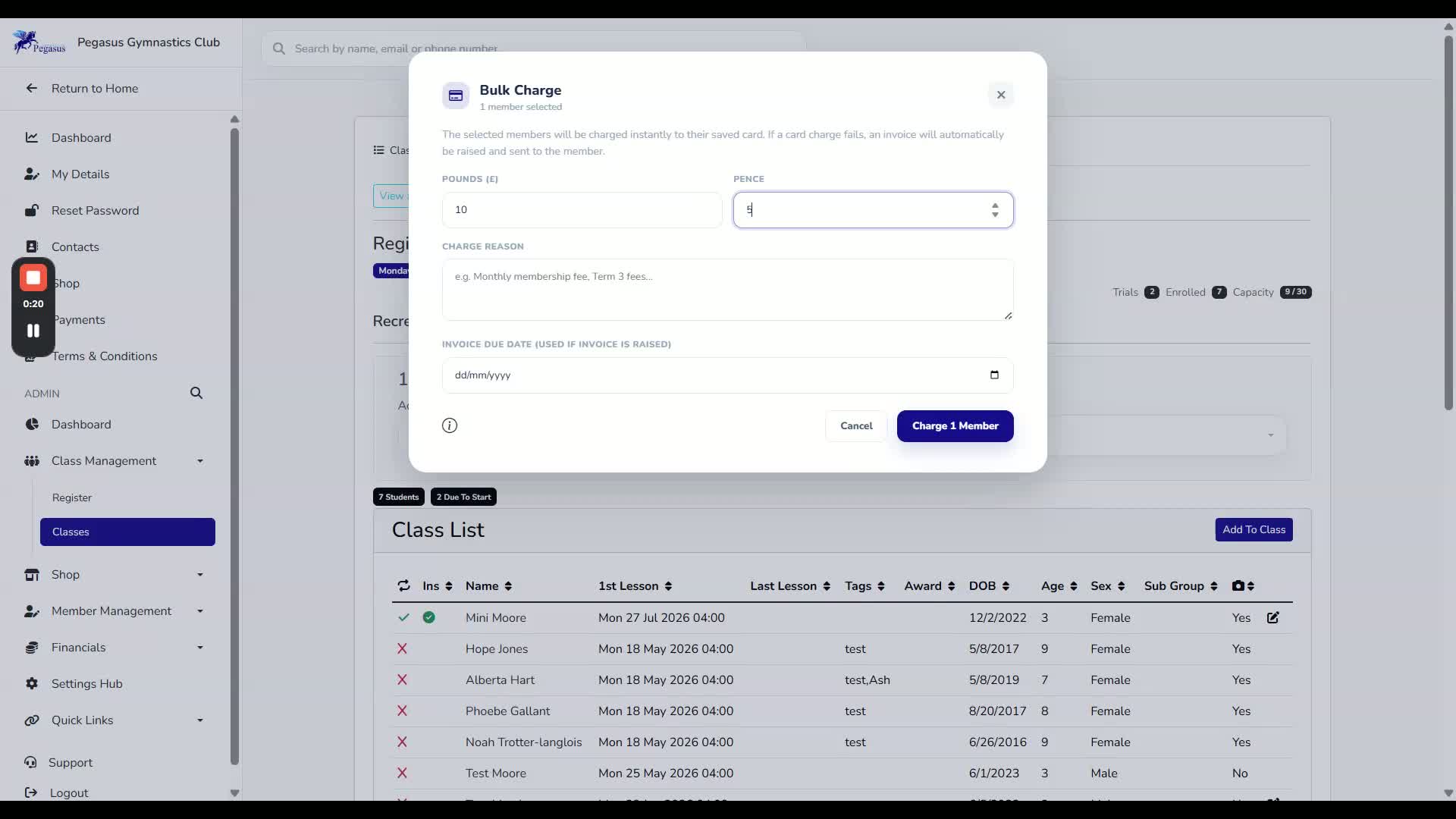Open the Register page
The width and height of the screenshot is (1456, 819).
(x=72, y=497)
